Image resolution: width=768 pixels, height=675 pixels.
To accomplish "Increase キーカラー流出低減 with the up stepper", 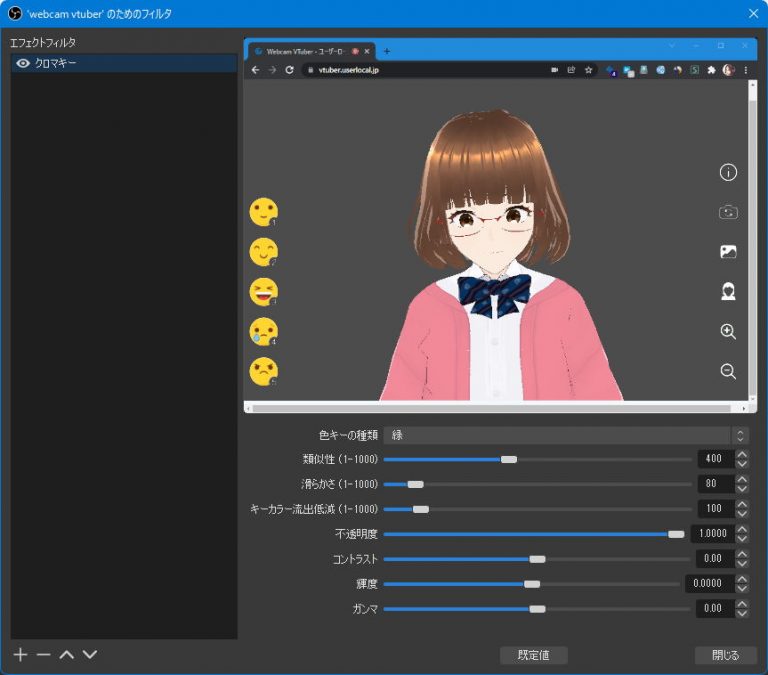I will (x=742, y=505).
